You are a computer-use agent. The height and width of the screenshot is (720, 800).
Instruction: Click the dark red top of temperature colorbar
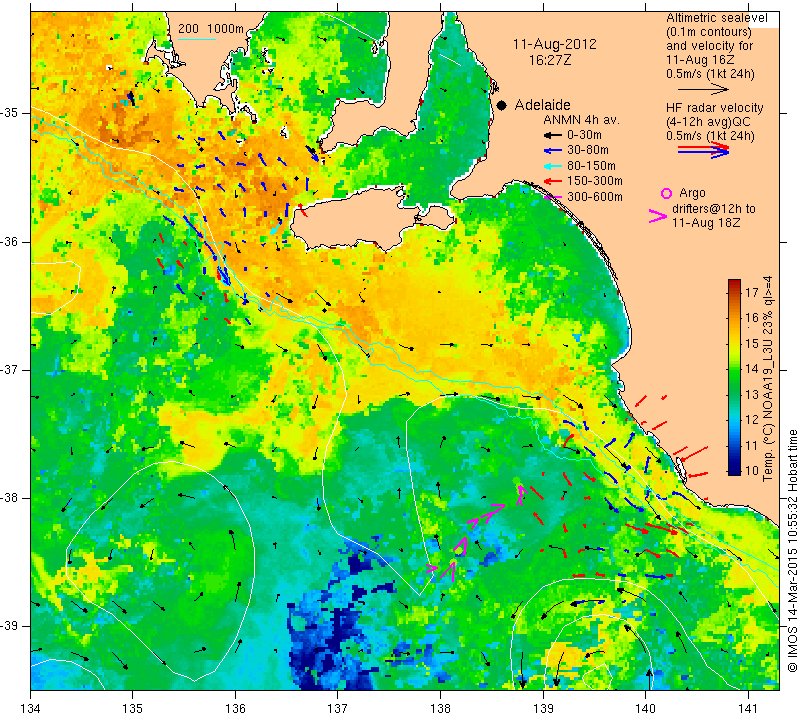point(734,282)
